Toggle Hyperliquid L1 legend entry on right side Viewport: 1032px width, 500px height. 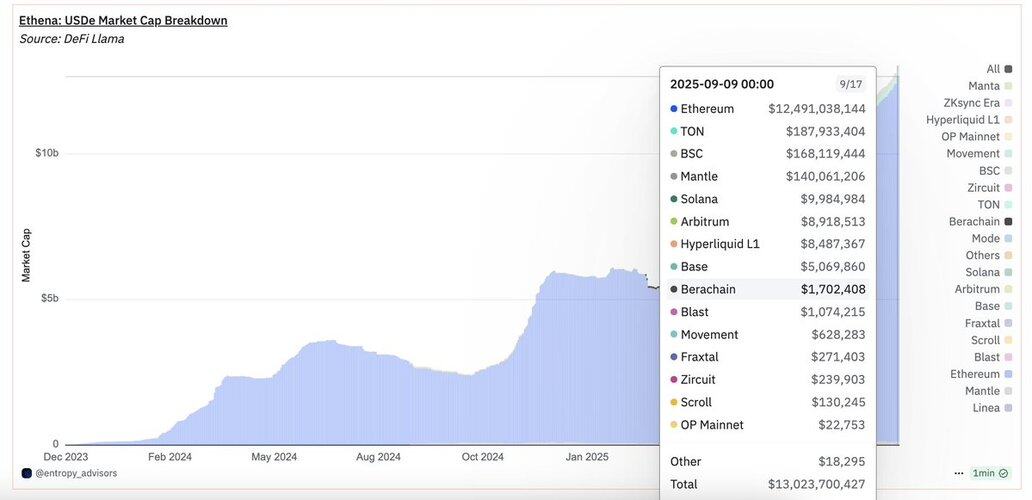969,120
